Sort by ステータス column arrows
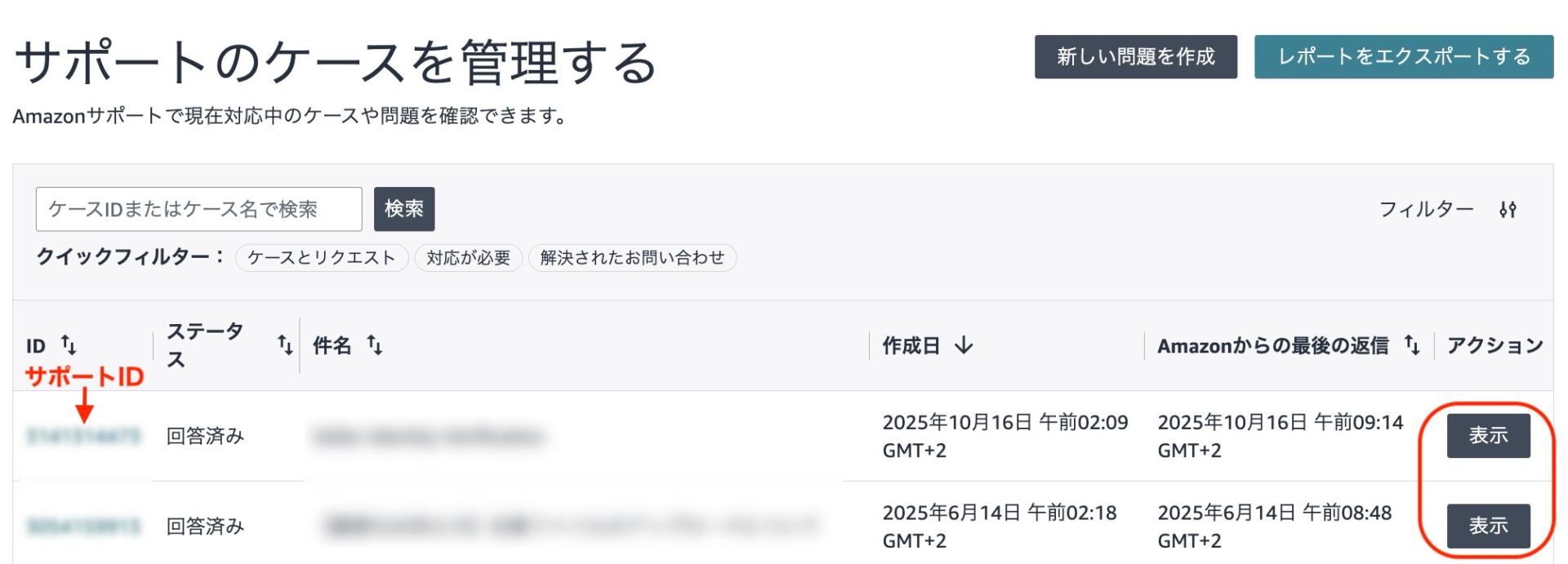Screen dimensions: 1568x564 tap(284, 345)
